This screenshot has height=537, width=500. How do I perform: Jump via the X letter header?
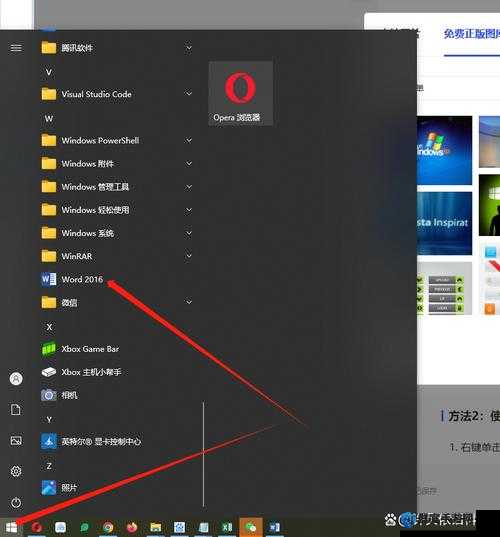[49, 327]
